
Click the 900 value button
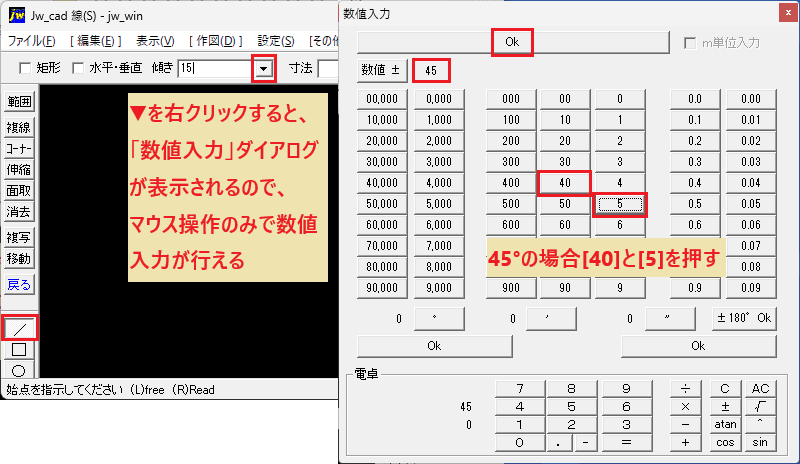tap(511, 288)
